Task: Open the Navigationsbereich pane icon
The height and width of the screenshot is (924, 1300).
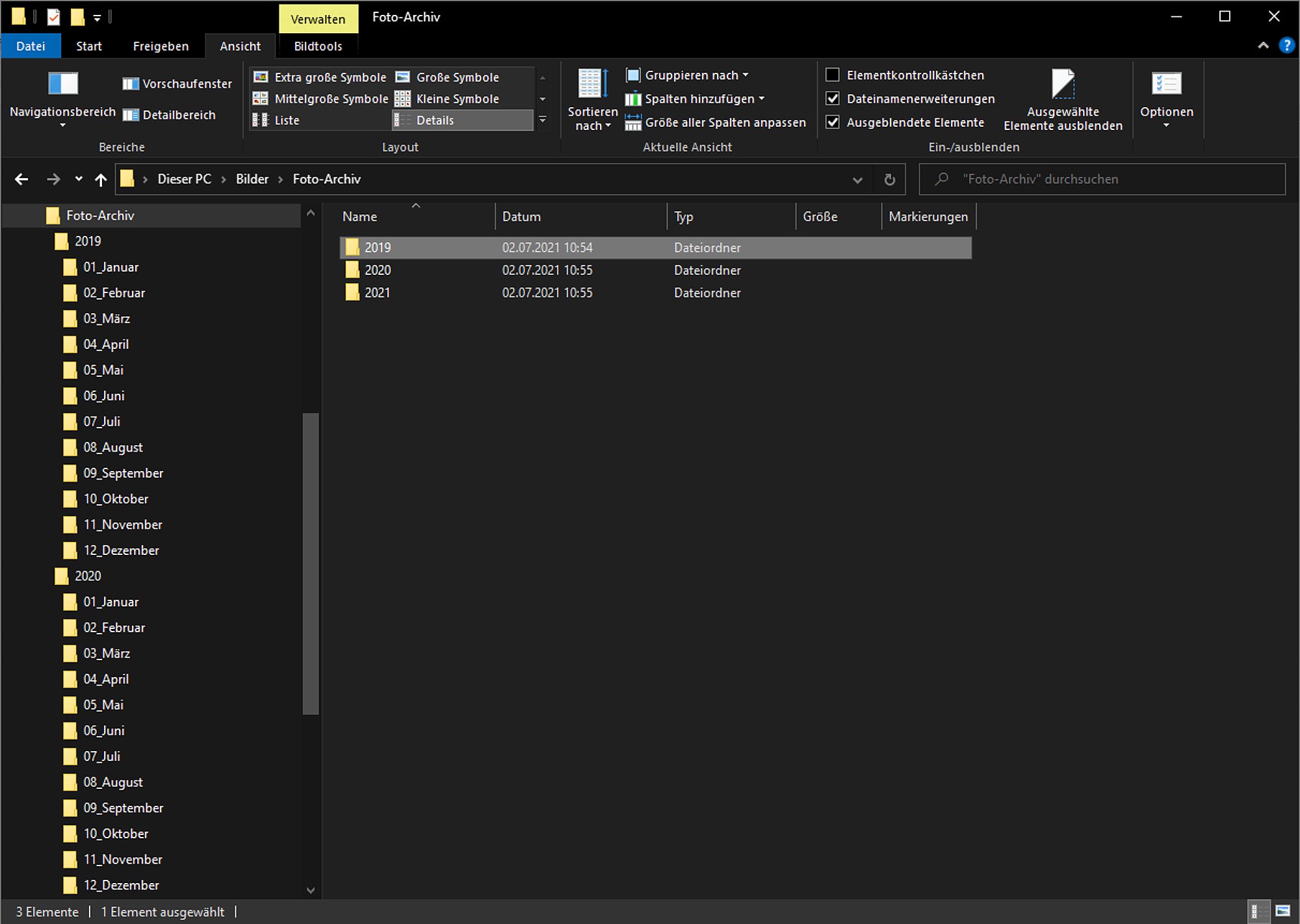Action: [x=63, y=83]
